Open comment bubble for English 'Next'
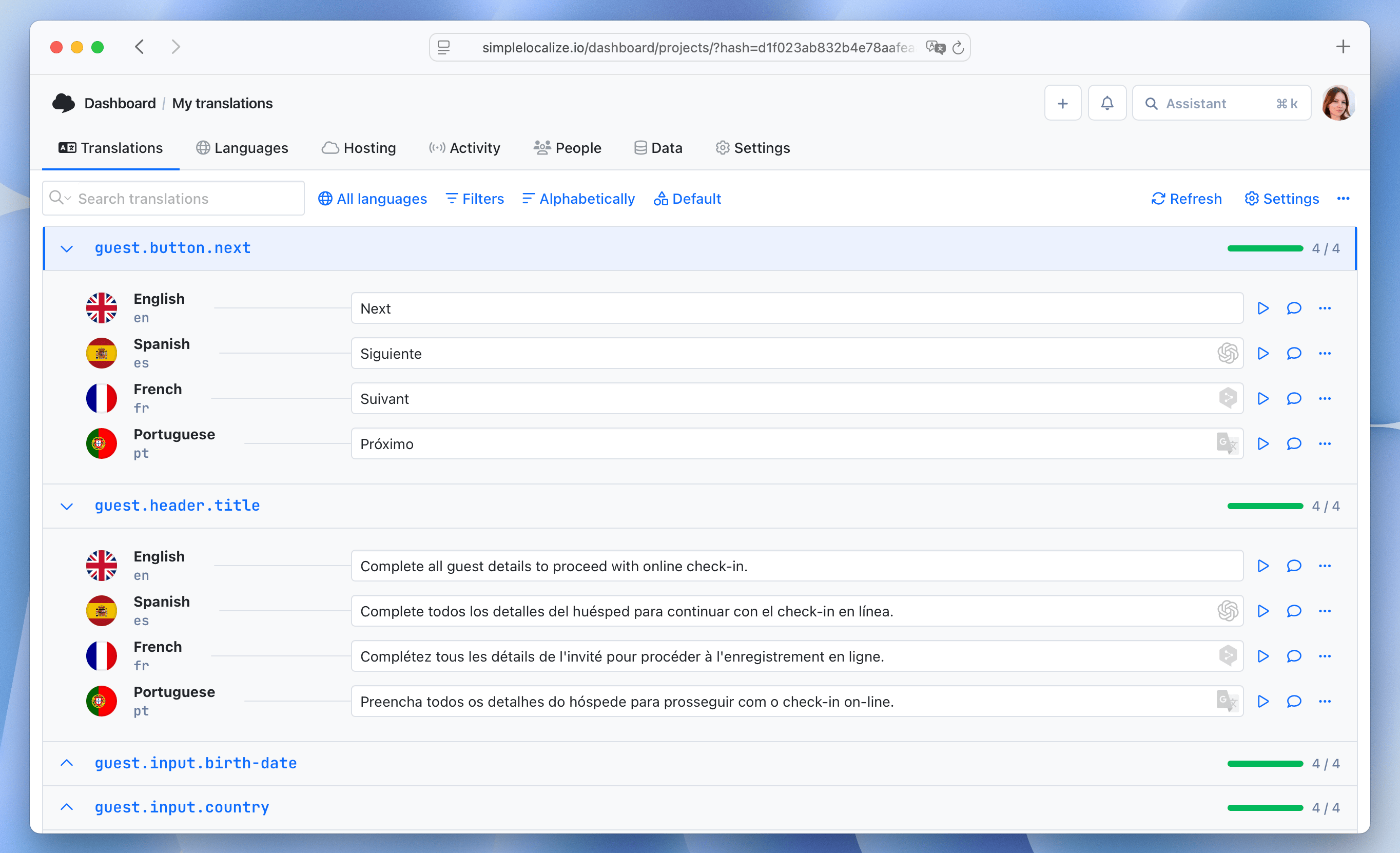This screenshot has height=853, width=1400. pos(1294,308)
